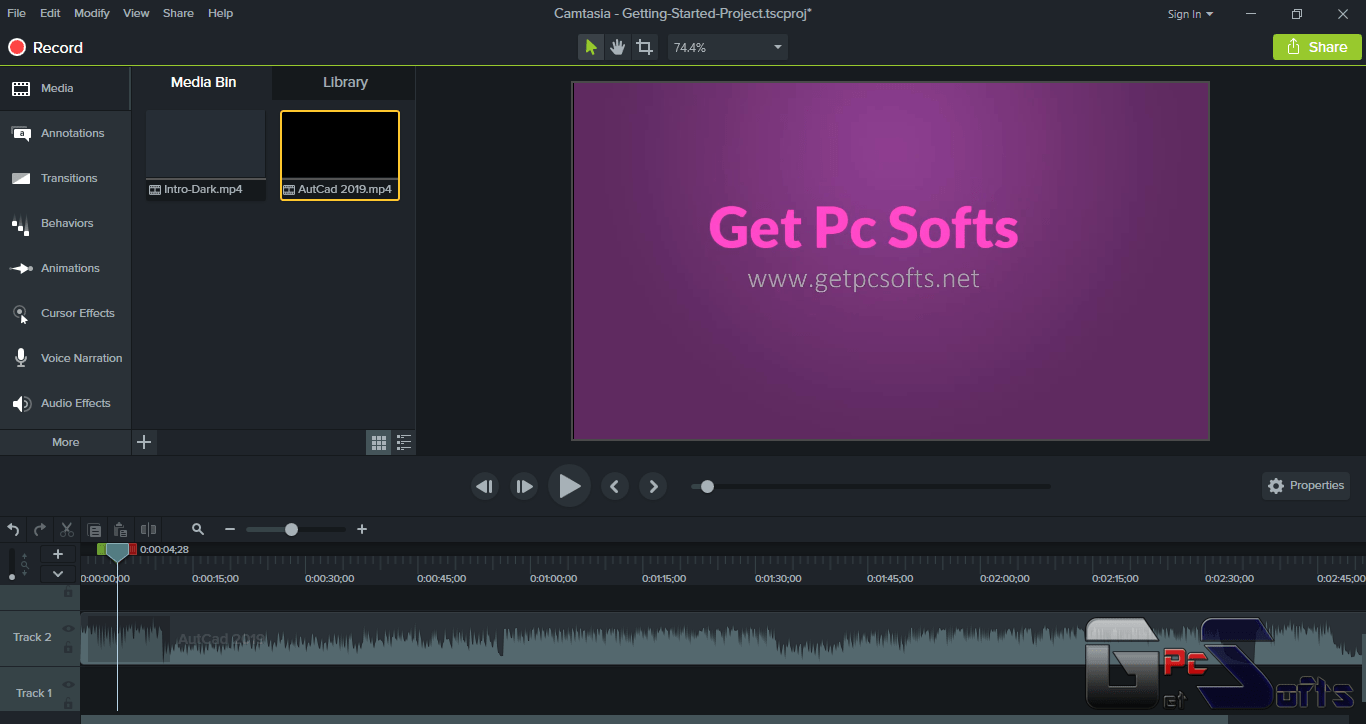Click the preview playback scrubber slider
Screen dimensions: 1366x724
(871, 487)
